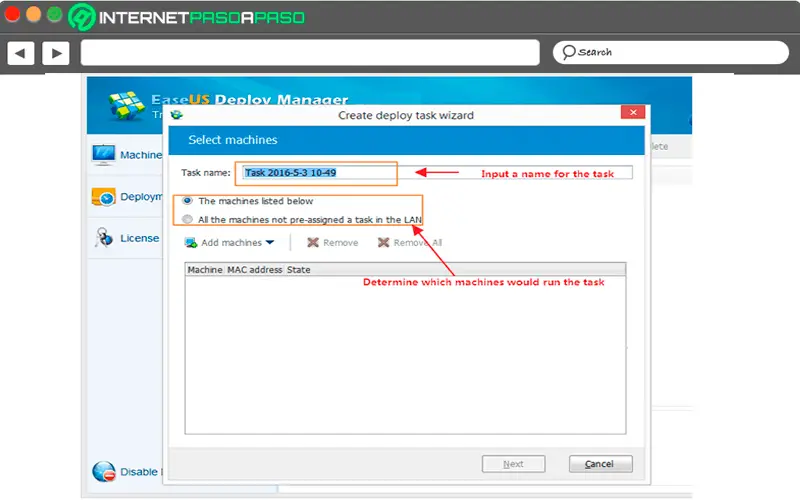Viewport: 800px width, 500px height.
Task: Click the Add machines computer icon
Action: click(191, 243)
